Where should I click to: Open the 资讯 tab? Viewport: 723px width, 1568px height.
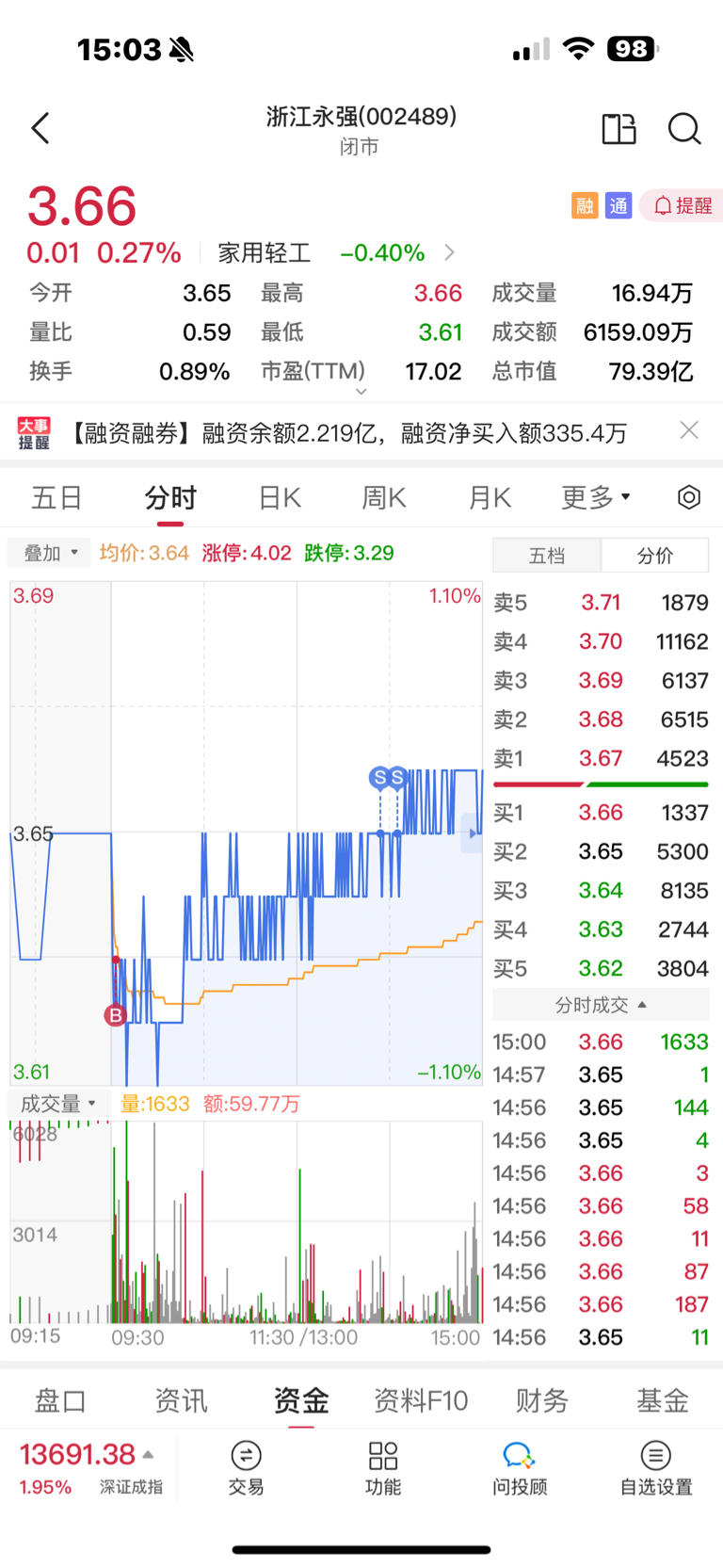(x=181, y=1401)
